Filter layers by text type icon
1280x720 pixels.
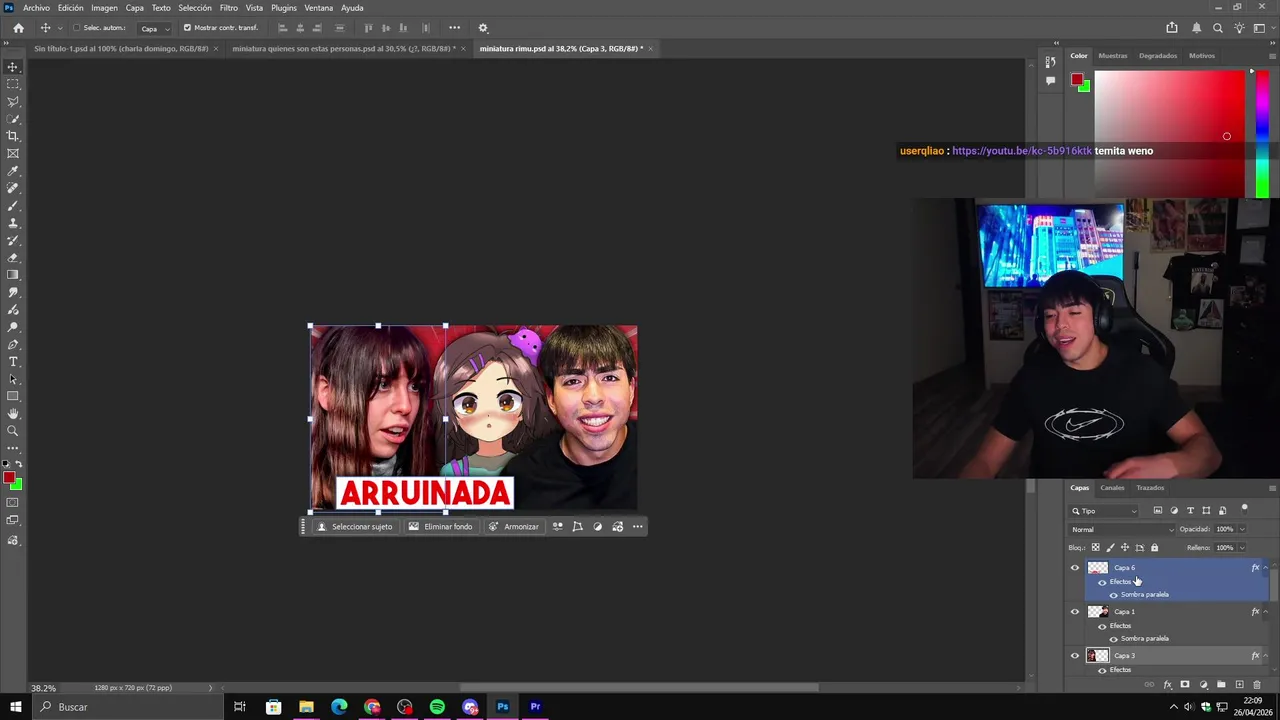(1190, 511)
